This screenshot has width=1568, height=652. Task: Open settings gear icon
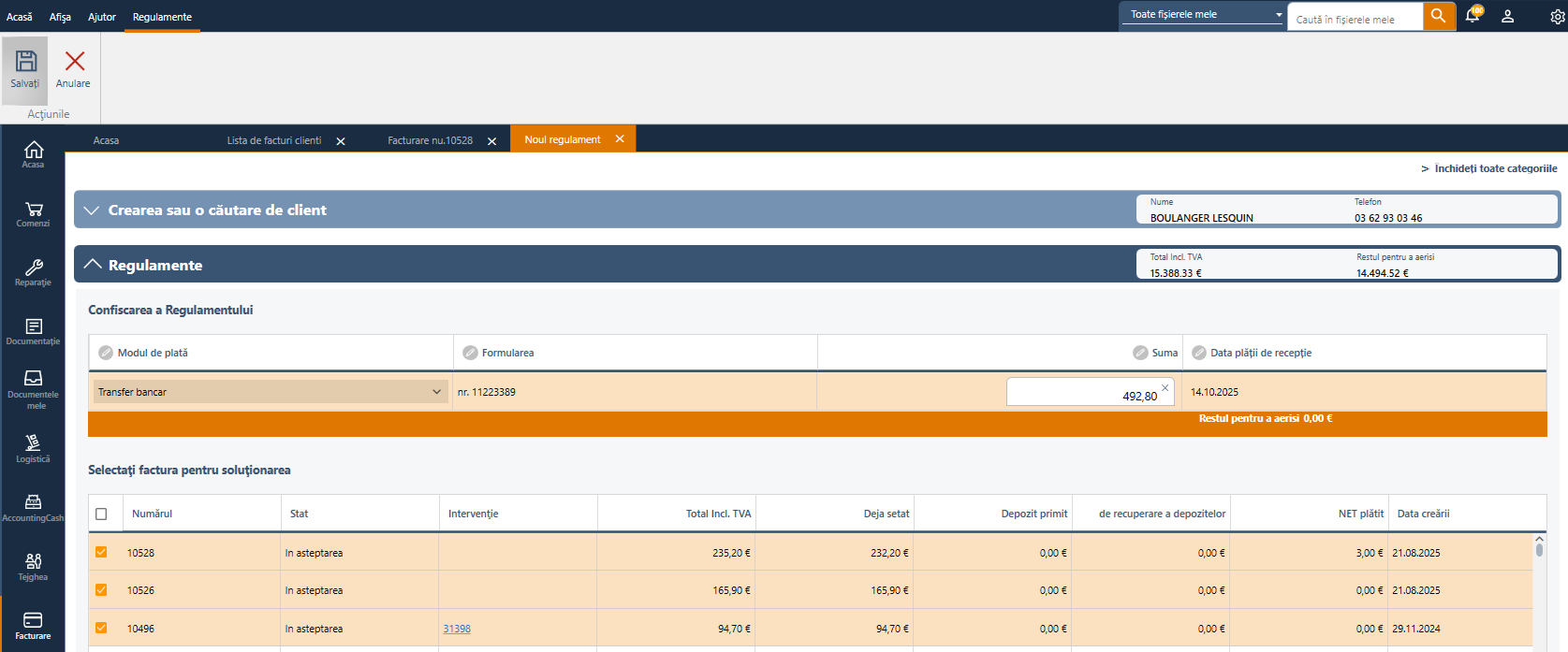click(1558, 16)
